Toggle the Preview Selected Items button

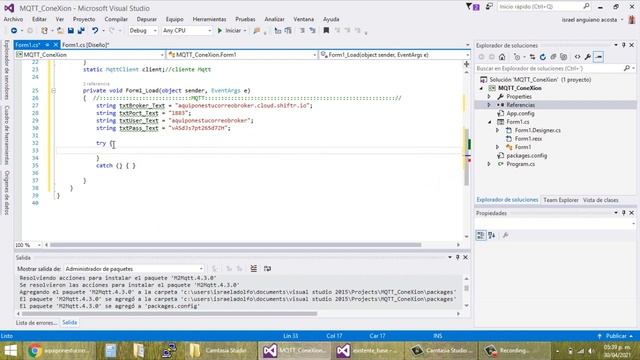[599, 57]
